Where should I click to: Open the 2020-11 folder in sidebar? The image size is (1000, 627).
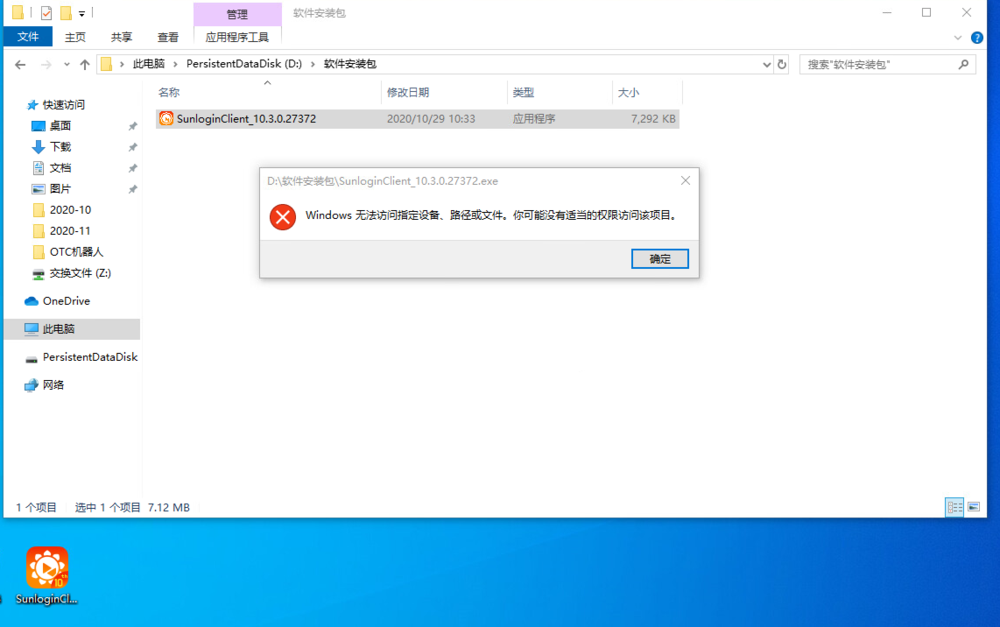tap(70, 231)
